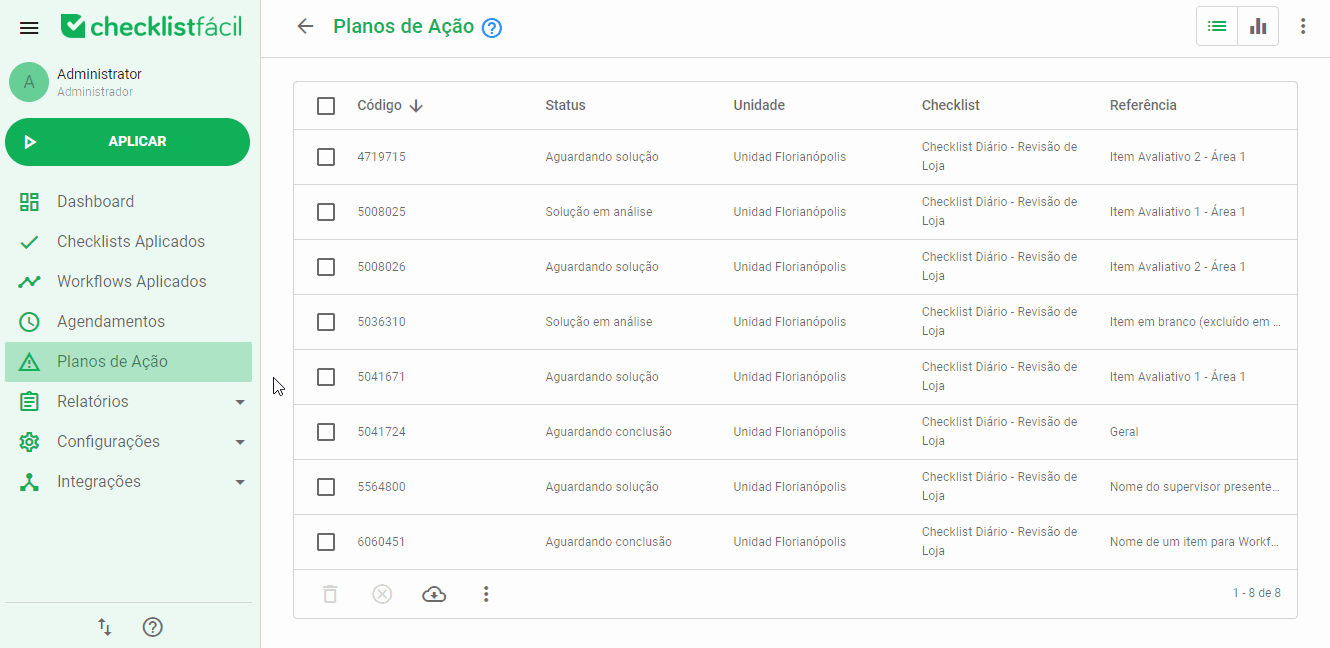This screenshot has width=1330, height=648.
Task: Select the checkbox for row 5041724
Action: (326, 432)
